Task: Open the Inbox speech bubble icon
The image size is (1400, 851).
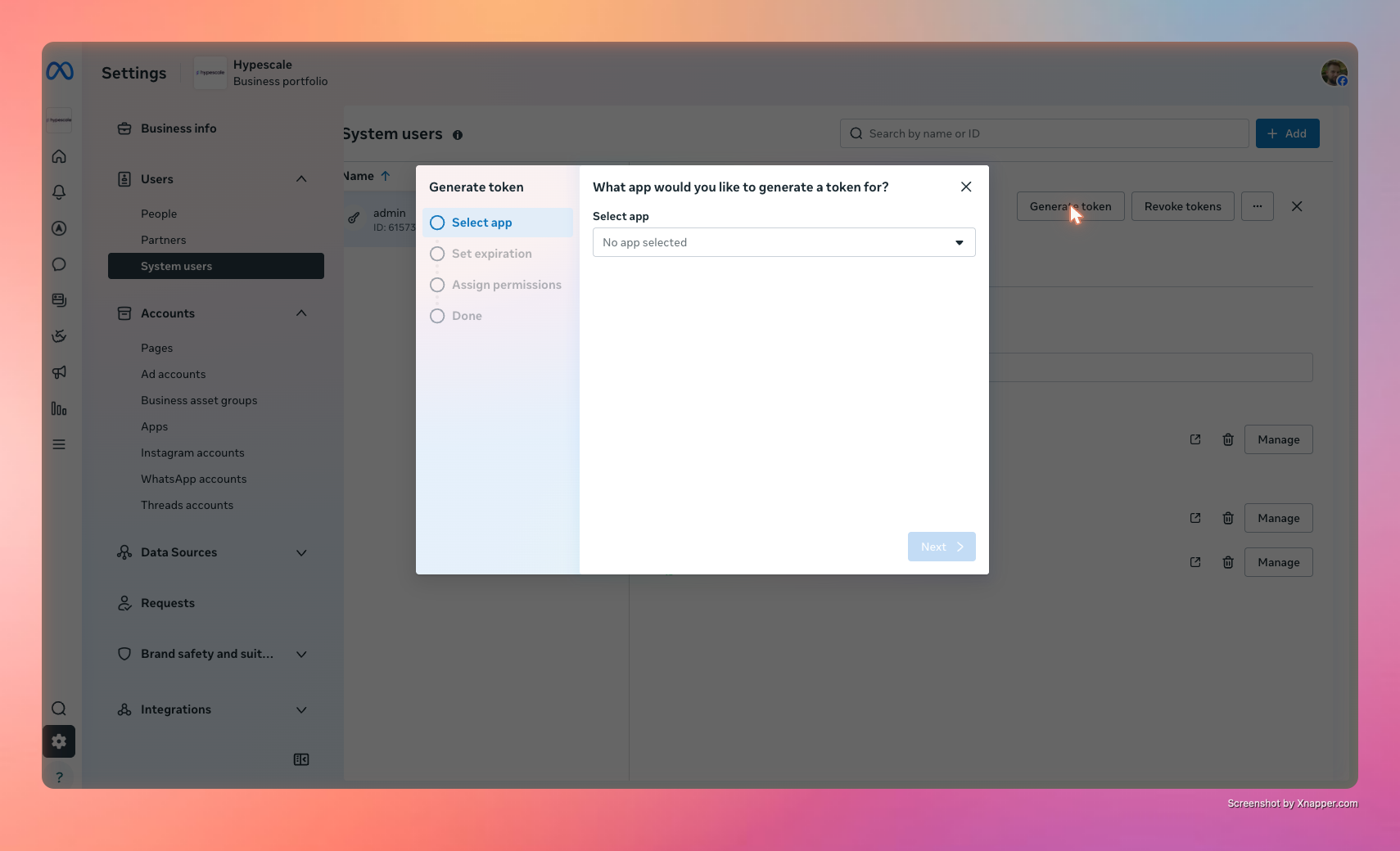Action: (x=59, y=264)
